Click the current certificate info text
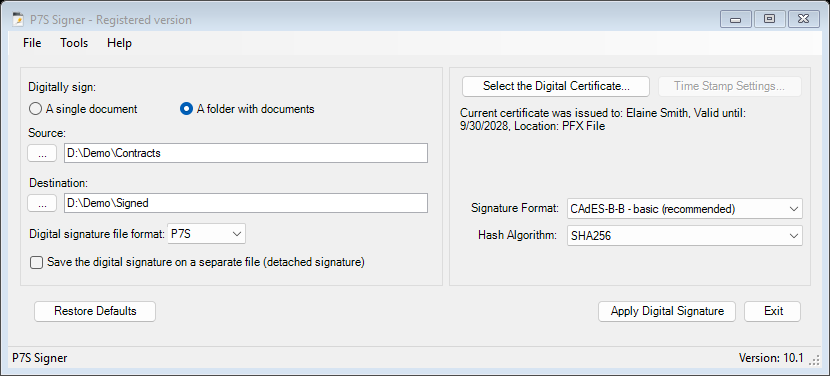830x376 pixels. point(603,120)
